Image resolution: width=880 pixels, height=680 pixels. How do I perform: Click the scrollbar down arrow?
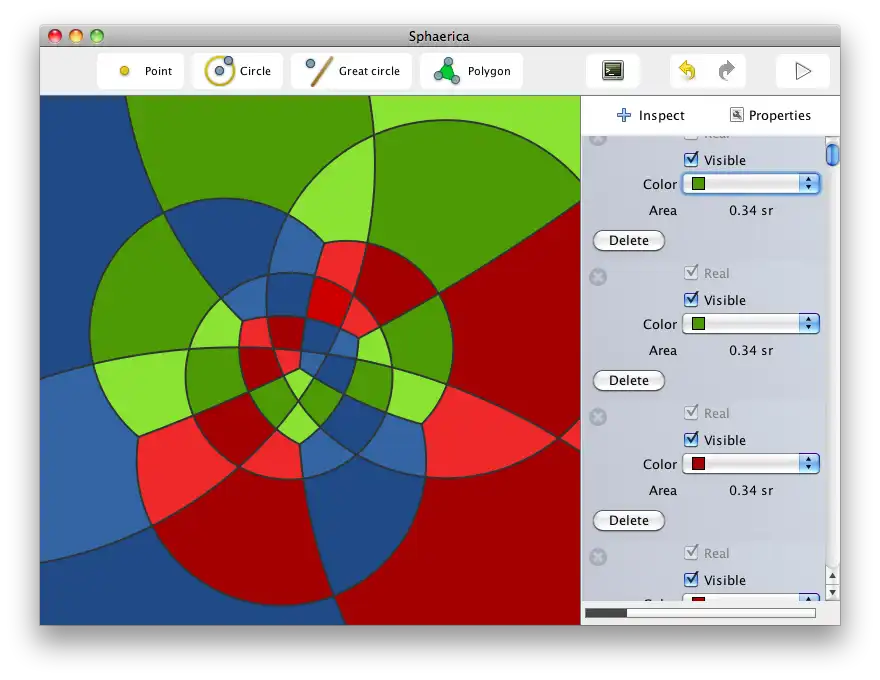(x=833, y=592)
